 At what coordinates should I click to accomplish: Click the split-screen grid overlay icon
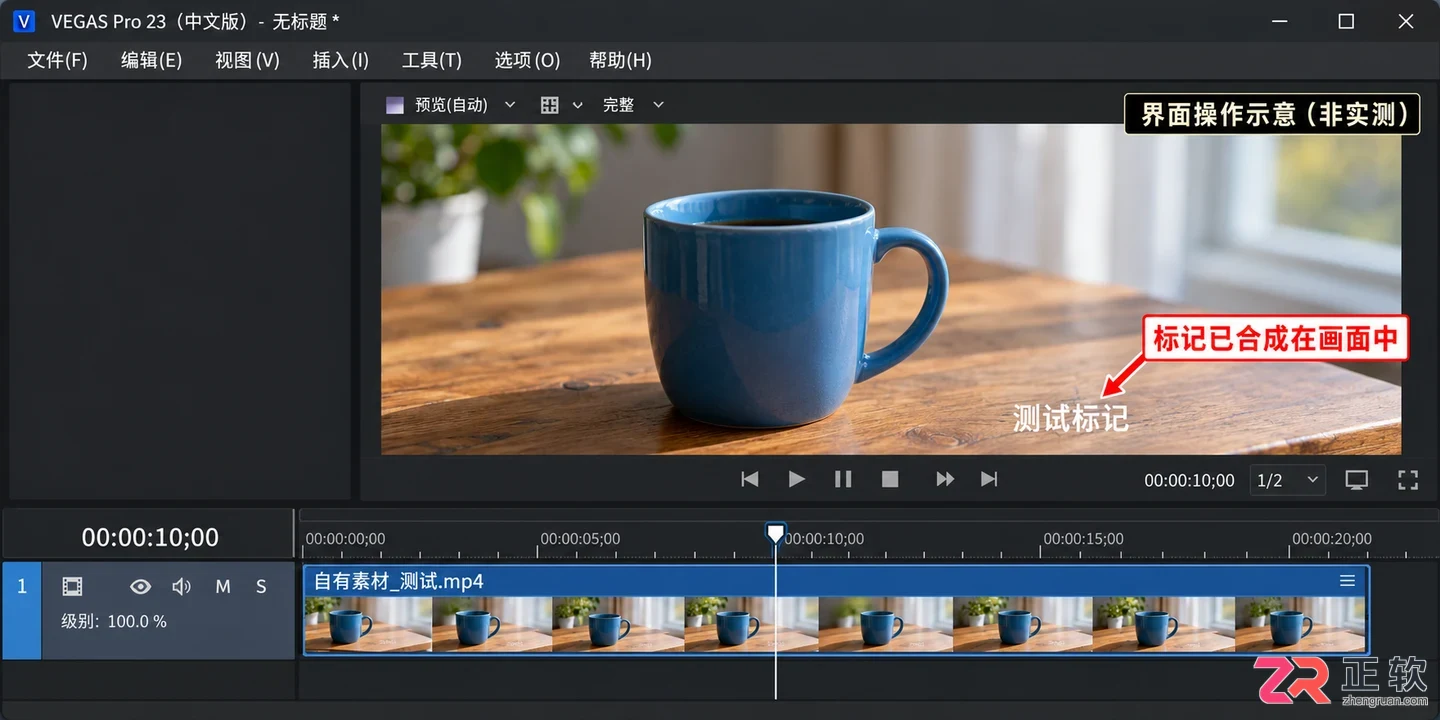coord(549,105)
